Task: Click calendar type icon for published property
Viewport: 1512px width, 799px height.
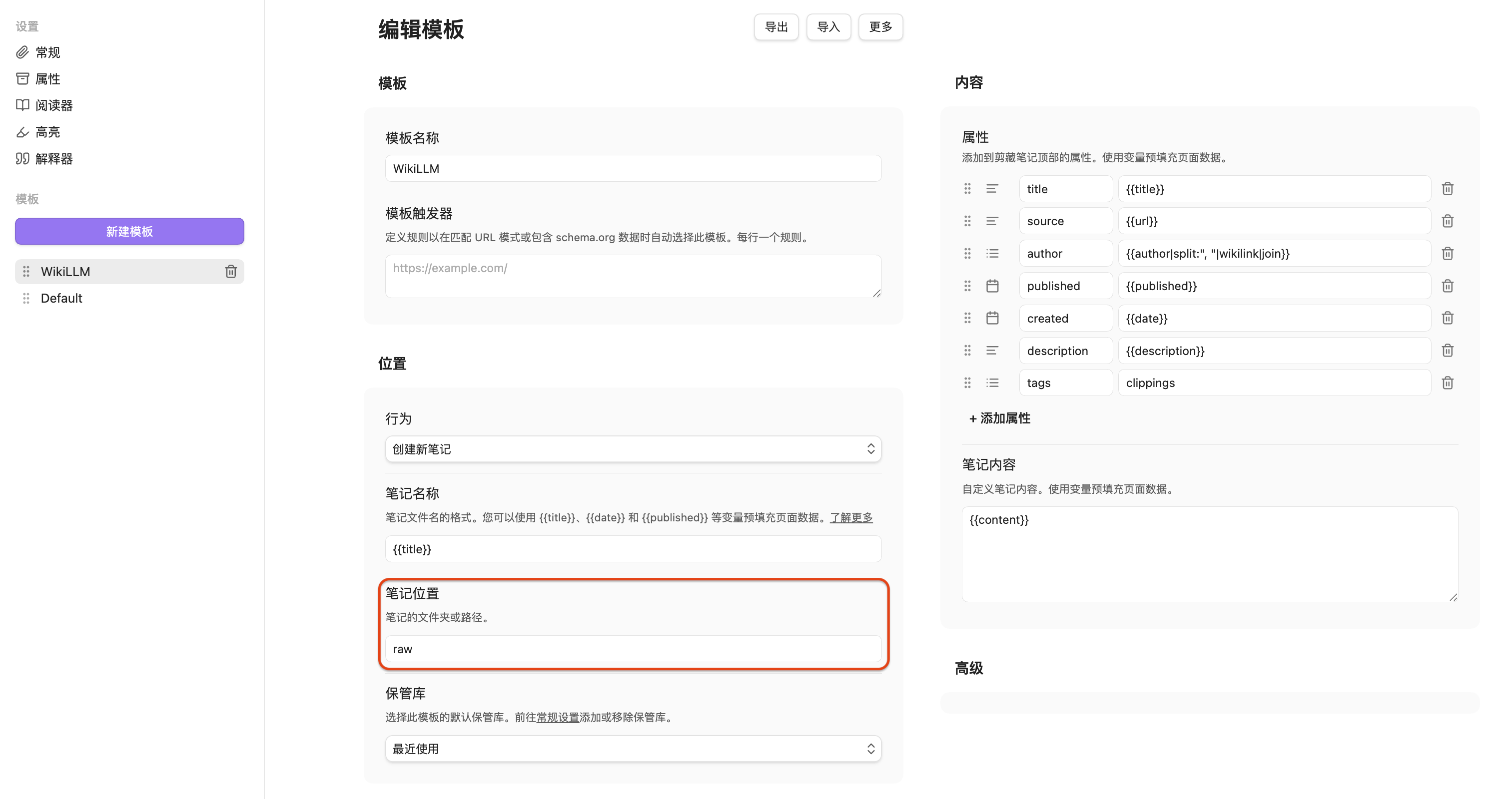Action: (x=992, y=286)
